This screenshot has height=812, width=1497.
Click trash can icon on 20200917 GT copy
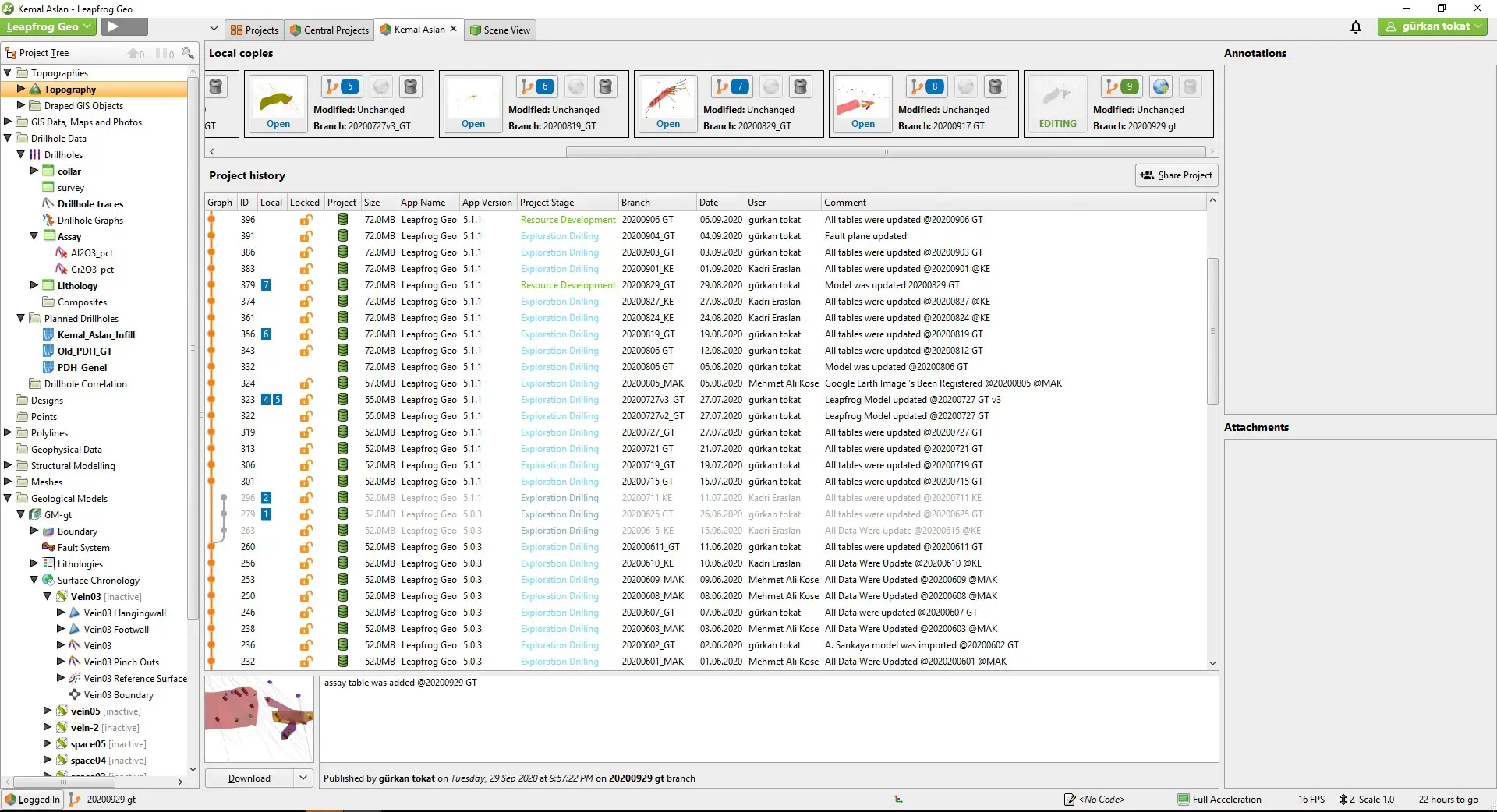coord(996,86)
